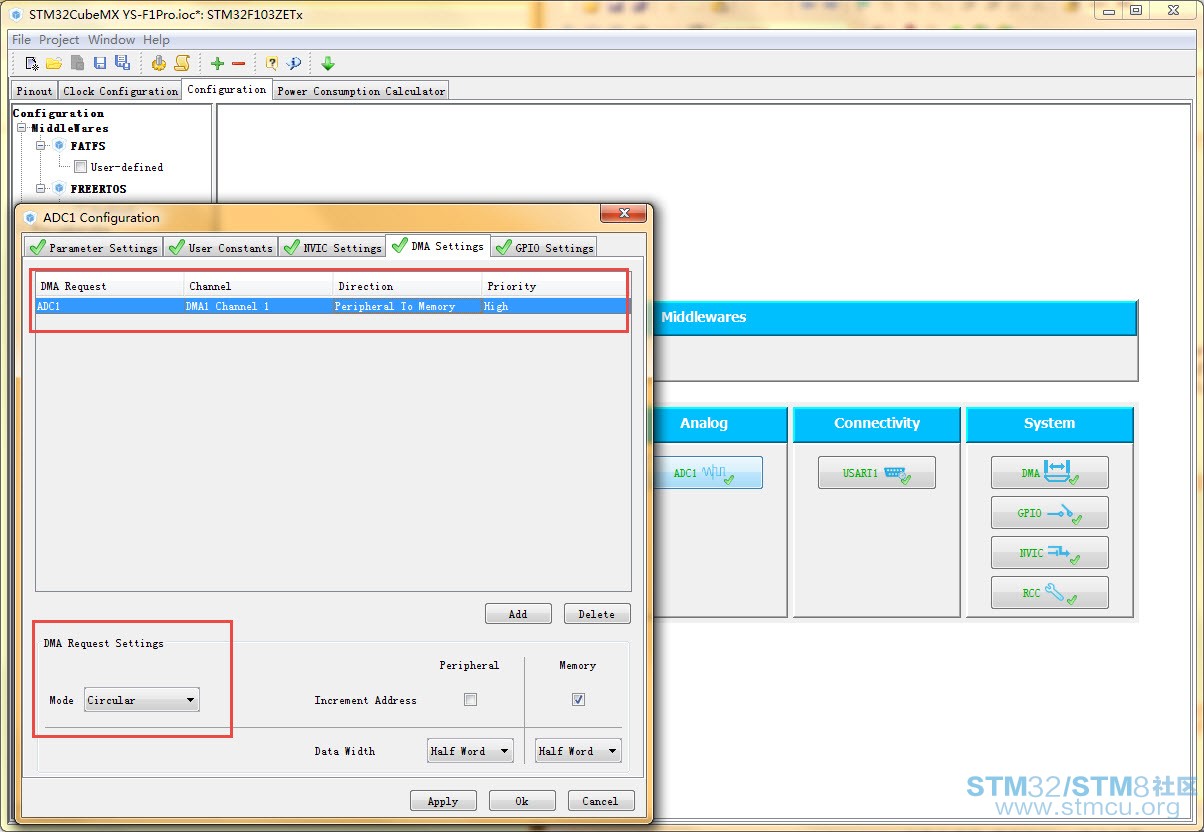Screen dimensions: 1204x832
Task: Click the Open Project folder icon
Action: point(54,63)
